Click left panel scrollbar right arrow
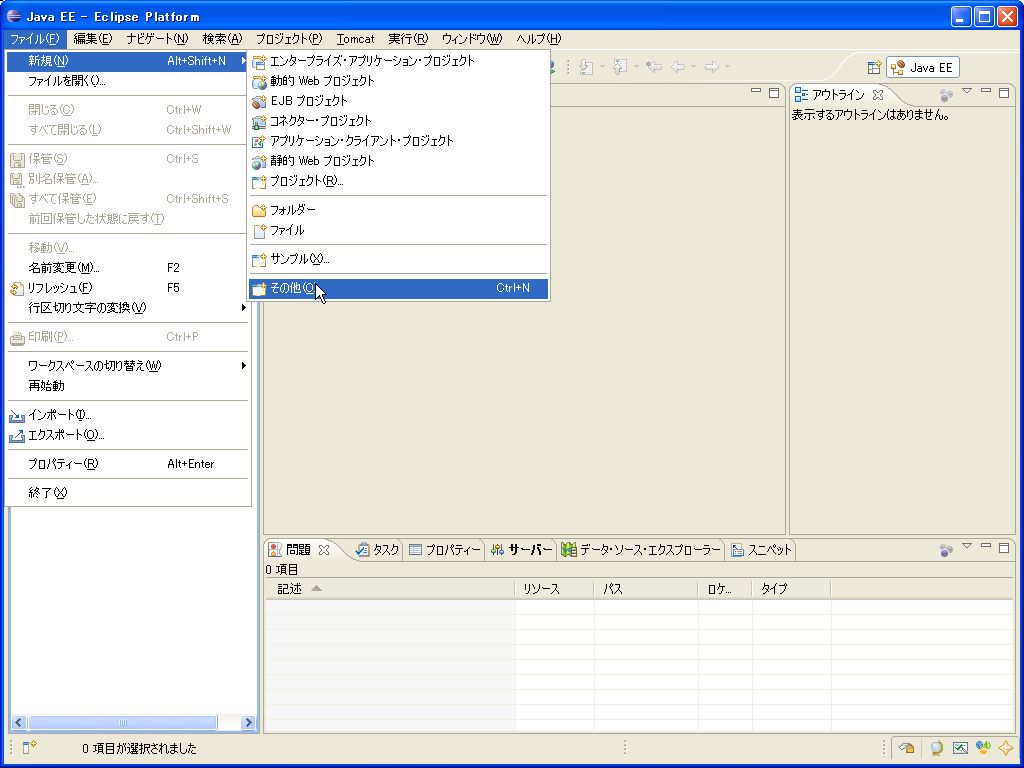This screenshot has height=768, width=1024. (x=248, y=722)
